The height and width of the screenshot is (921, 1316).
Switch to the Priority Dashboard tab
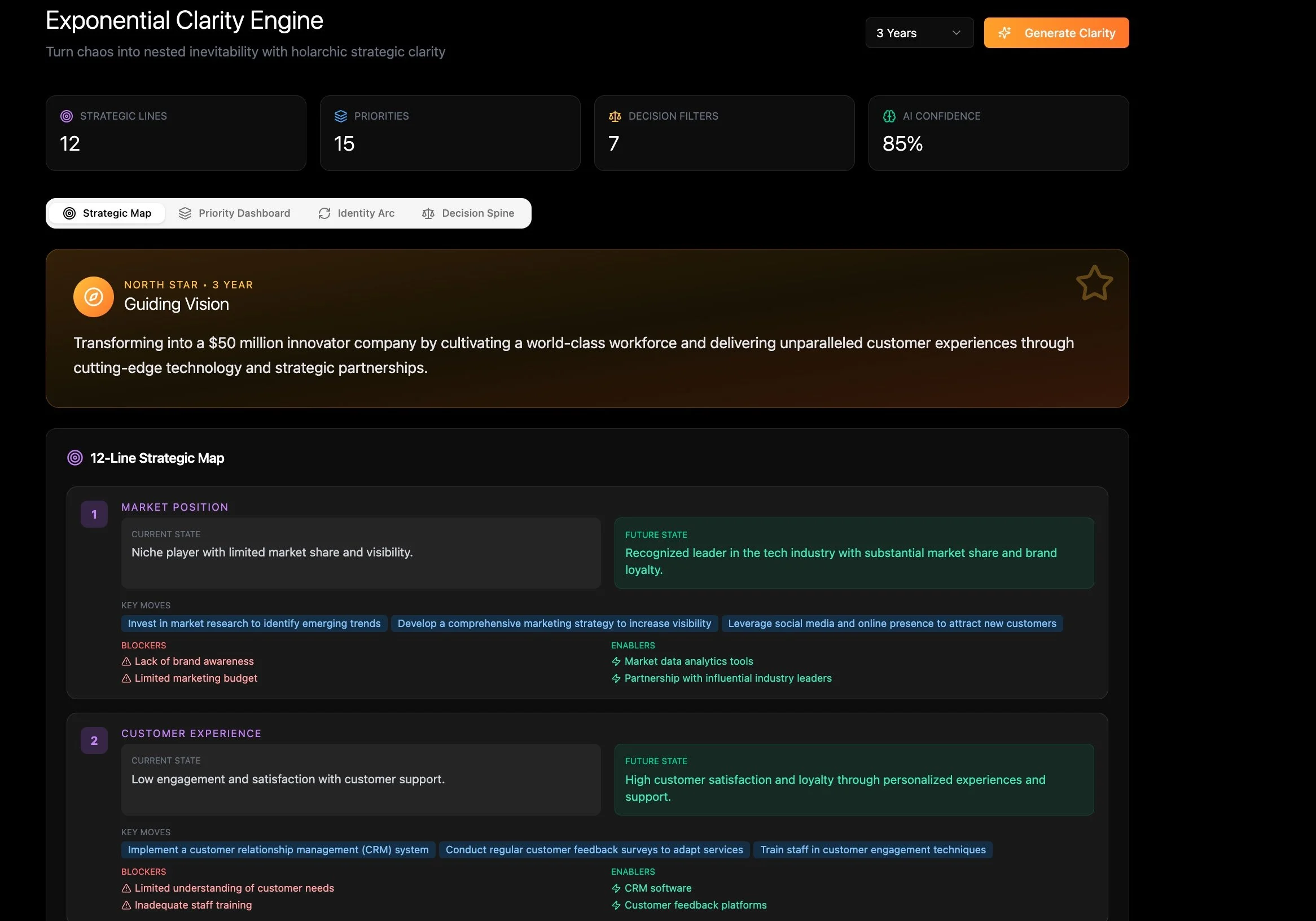tap(234, 213)
